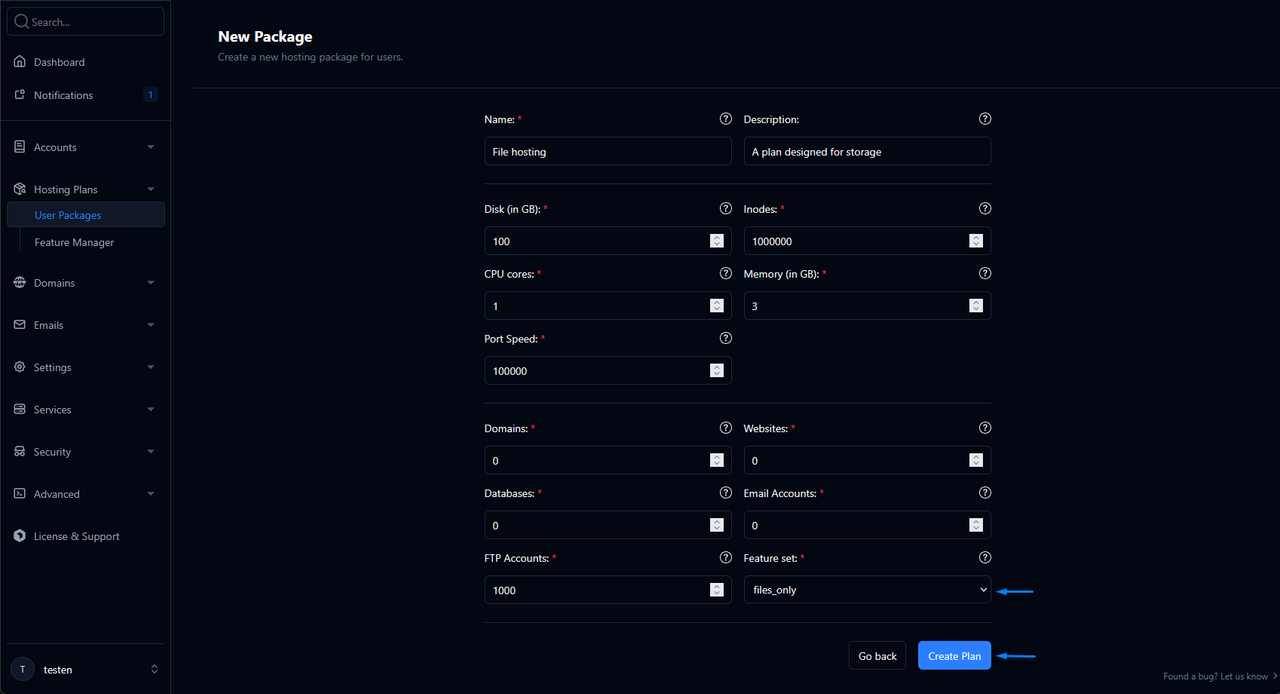Click the notifications count badge
This screenshot has height=694, width=1280.
tap(151, 95)
